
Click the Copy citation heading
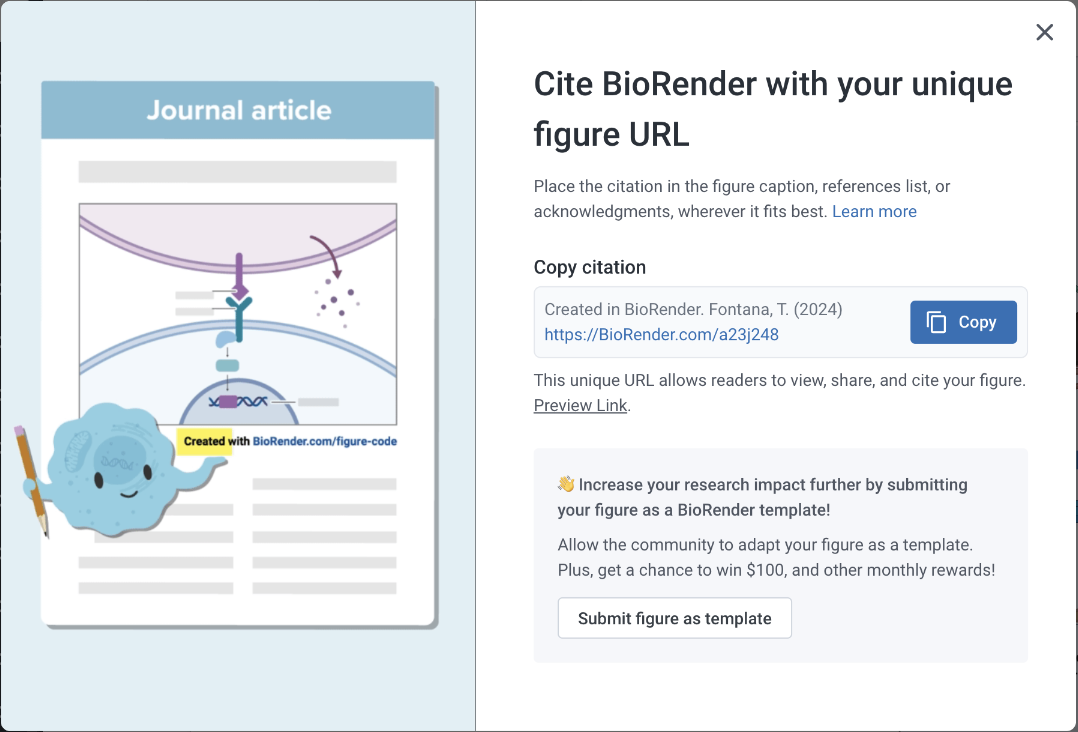point(590,267)
